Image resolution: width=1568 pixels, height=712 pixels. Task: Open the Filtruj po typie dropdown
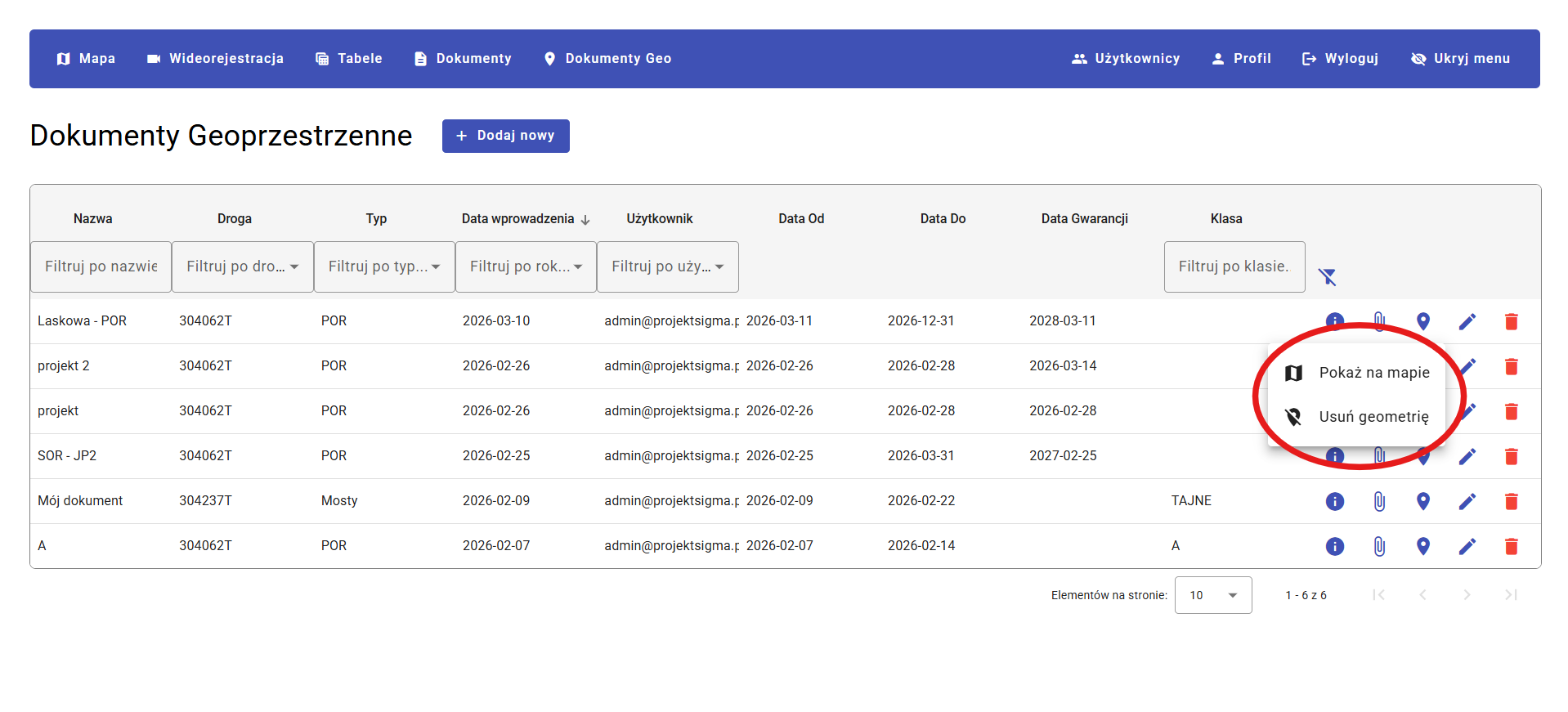pyautogui.click(x=384, y=266)
